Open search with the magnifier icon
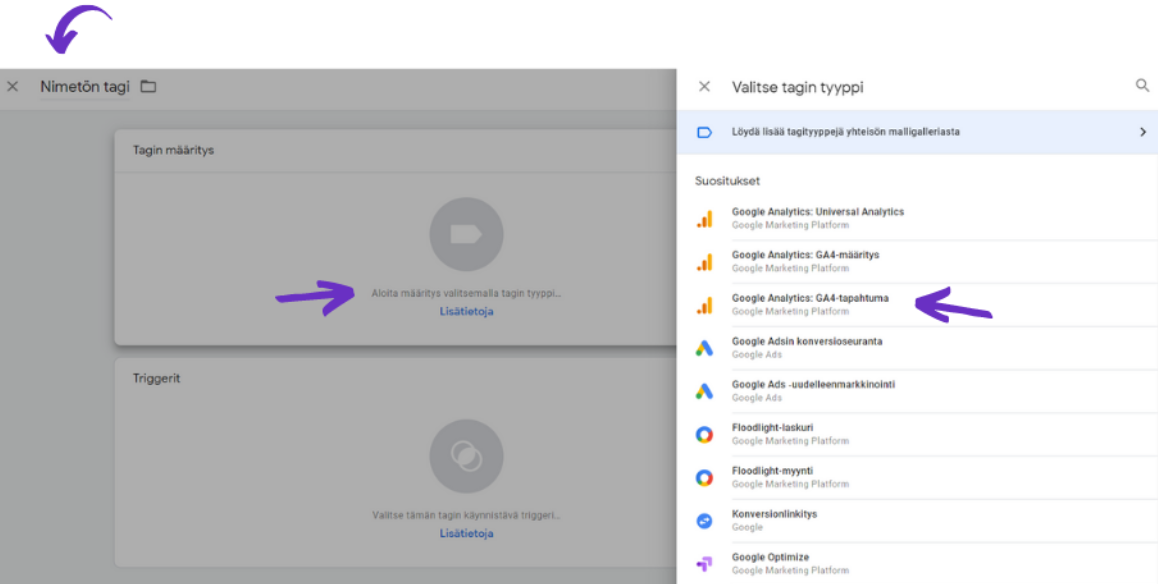This screenshot has height=584, width=1158. tap(1142, 86)
